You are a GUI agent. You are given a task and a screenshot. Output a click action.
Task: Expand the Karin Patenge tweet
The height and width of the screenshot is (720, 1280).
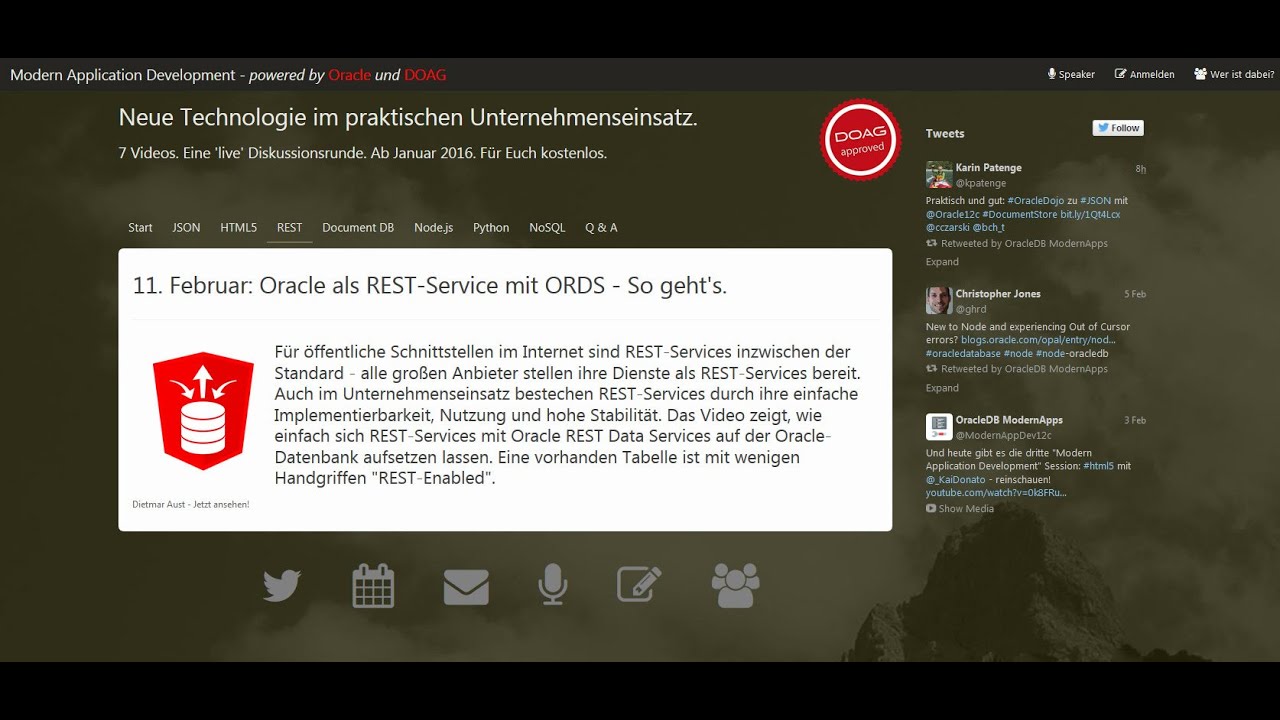pos(942,262)
